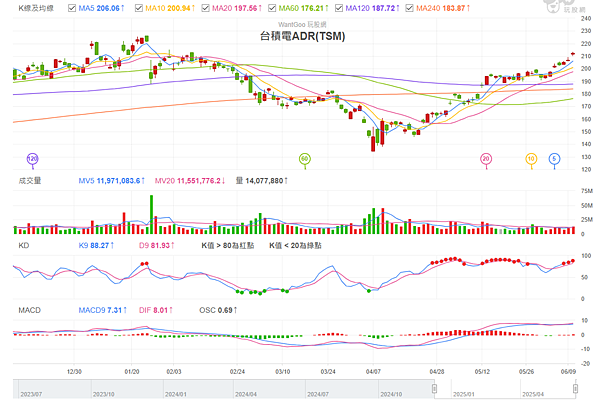Click the 量 14,077,880 volume value
Screen dimensions: 600x405
coord(262,181)
